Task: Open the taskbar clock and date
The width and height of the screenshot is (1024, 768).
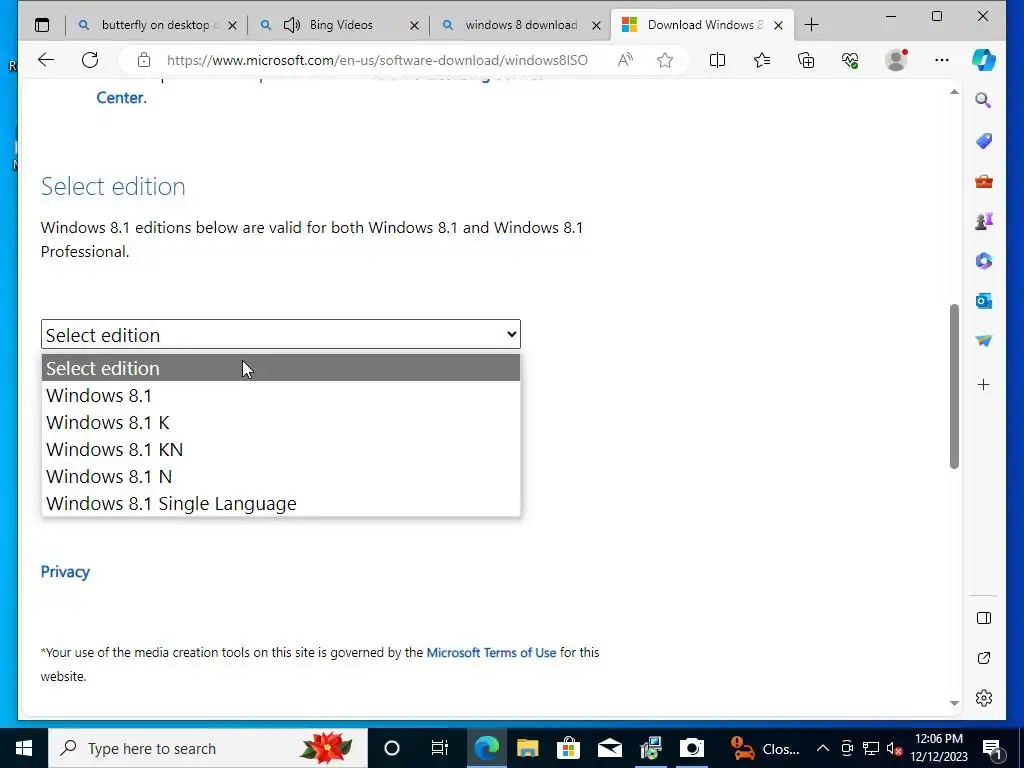Action: pos(939,748)
